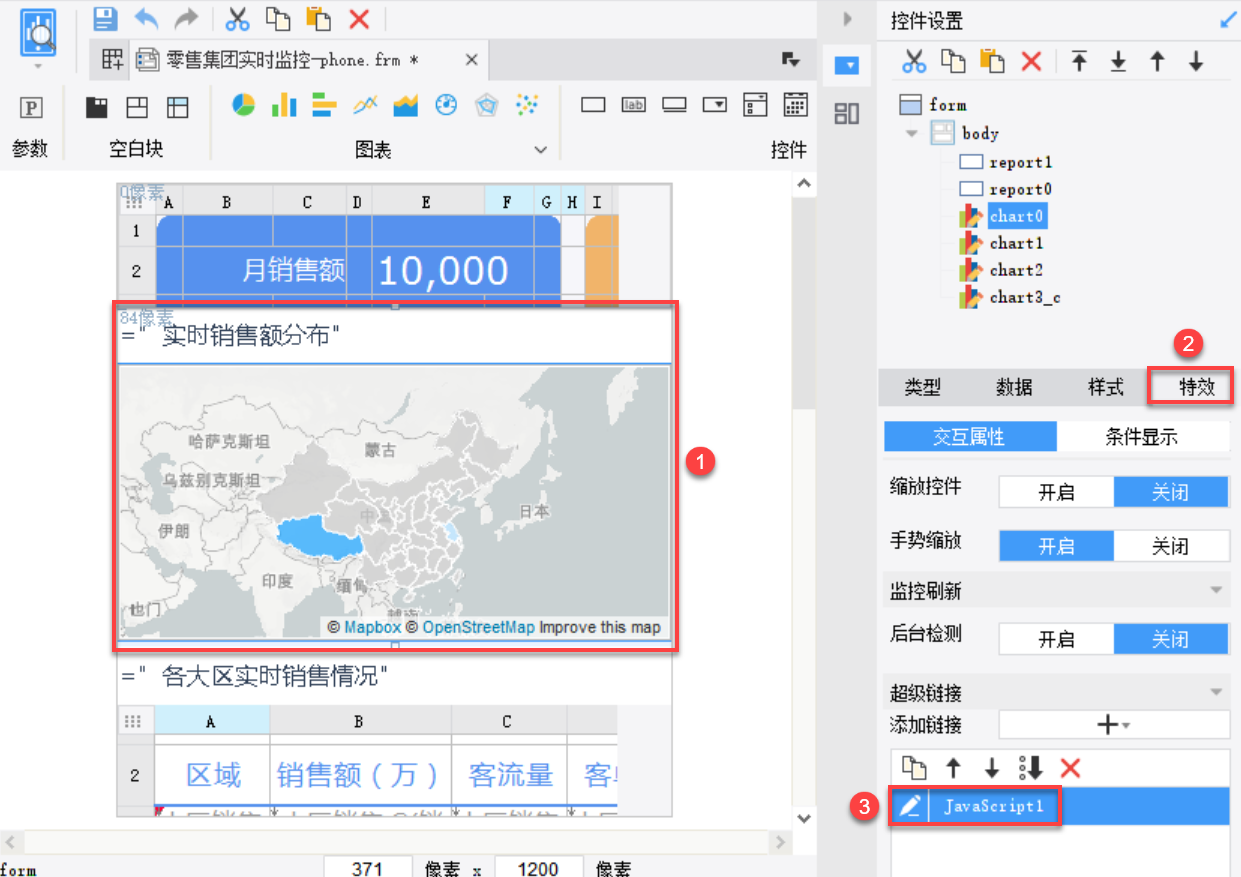Image resolution: width=1241 pixels, height=877 pixels.
Task: Click the form width input field
Action: point(367,868)
